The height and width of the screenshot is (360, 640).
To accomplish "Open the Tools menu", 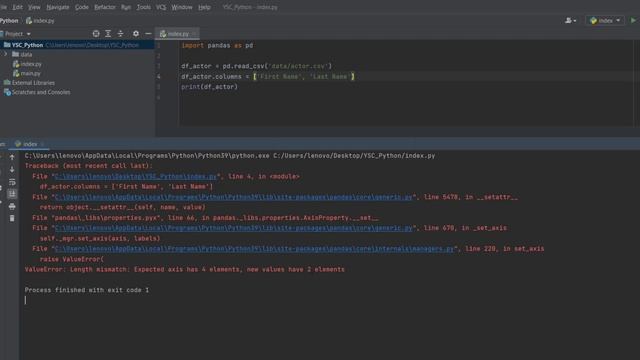I will pyautogui.click(x=143, y=7).
